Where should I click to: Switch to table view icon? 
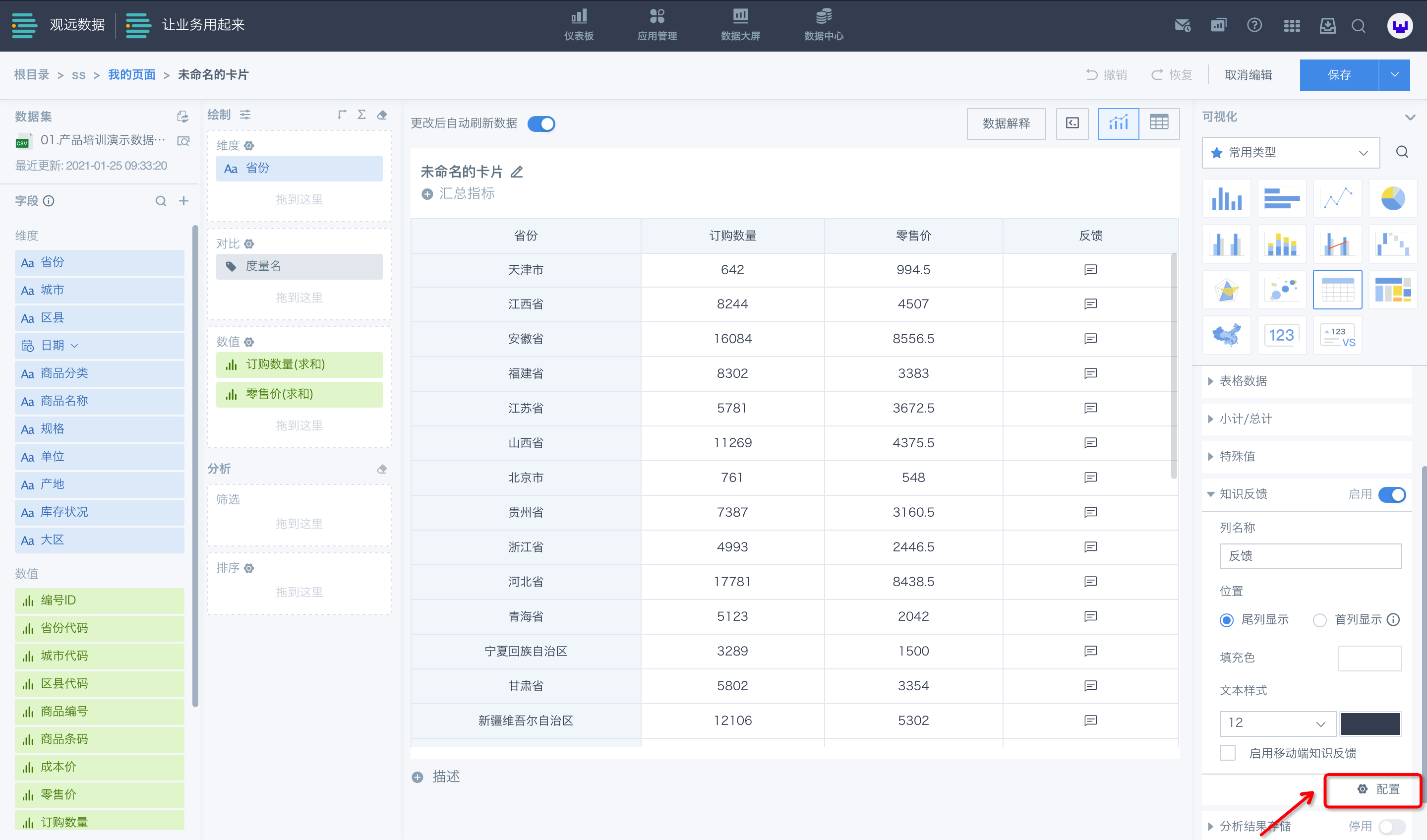click(1159, 123)
